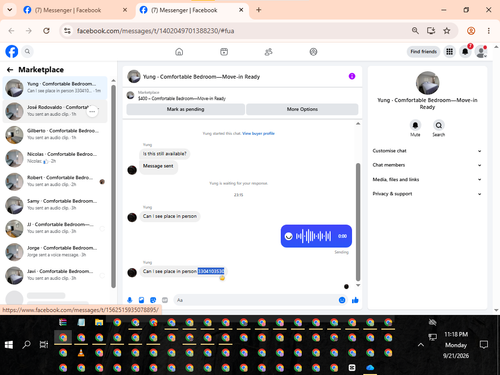Launch VLC from the taskbar cone icon
This screenshot has width=500, height=375.
pyautogui.click(x=81, y=353)
